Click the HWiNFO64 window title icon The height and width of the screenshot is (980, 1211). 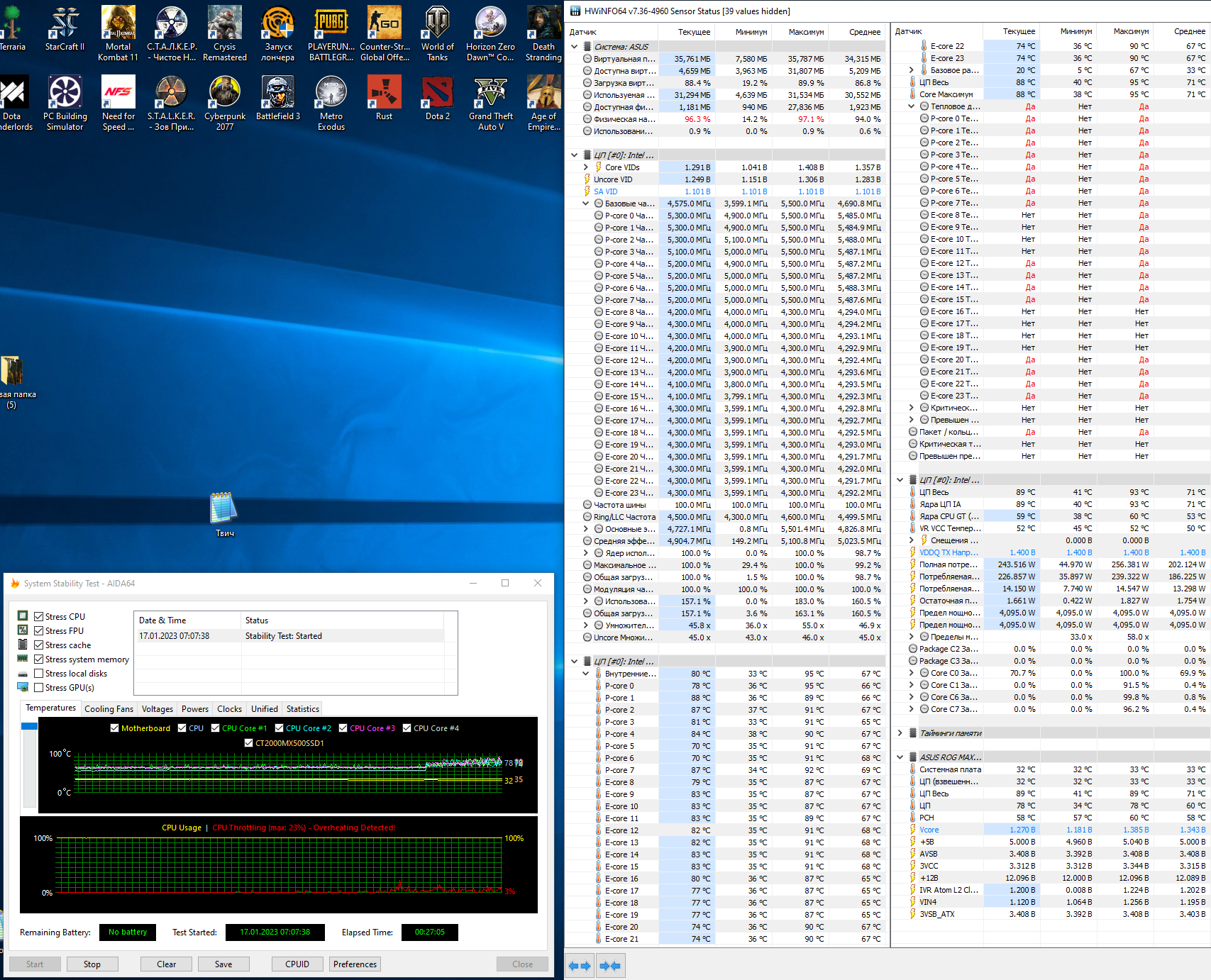pyautogui.click(x=574, y=11)
